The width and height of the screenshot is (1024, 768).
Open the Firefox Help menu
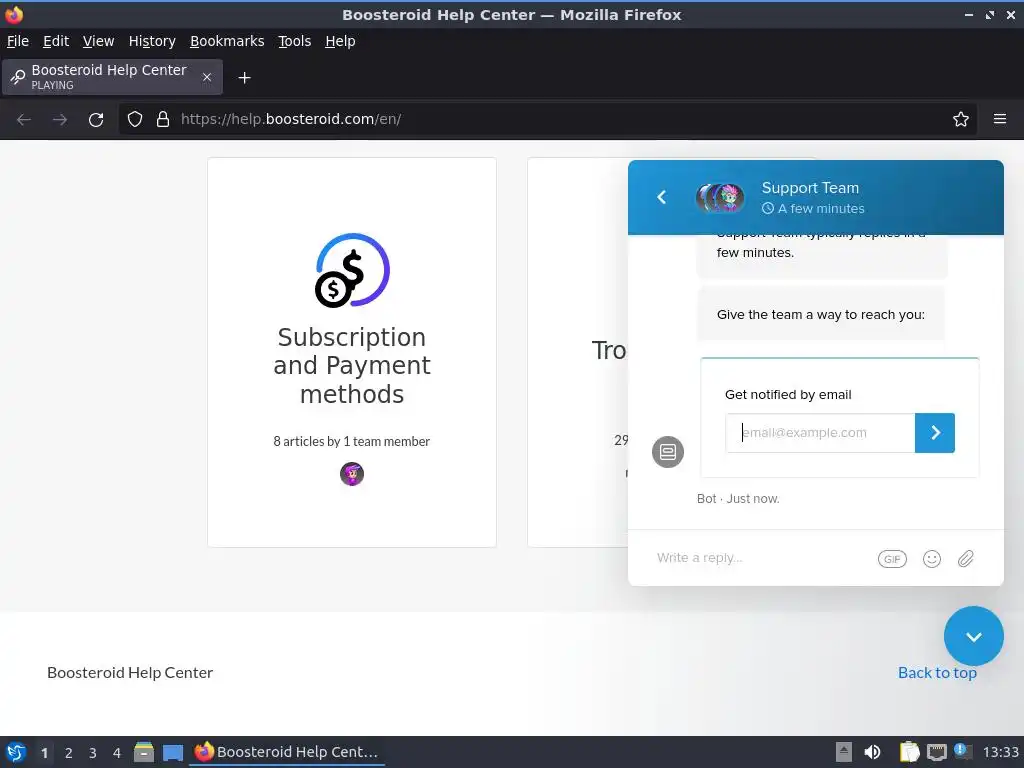[x=340, y=41]
